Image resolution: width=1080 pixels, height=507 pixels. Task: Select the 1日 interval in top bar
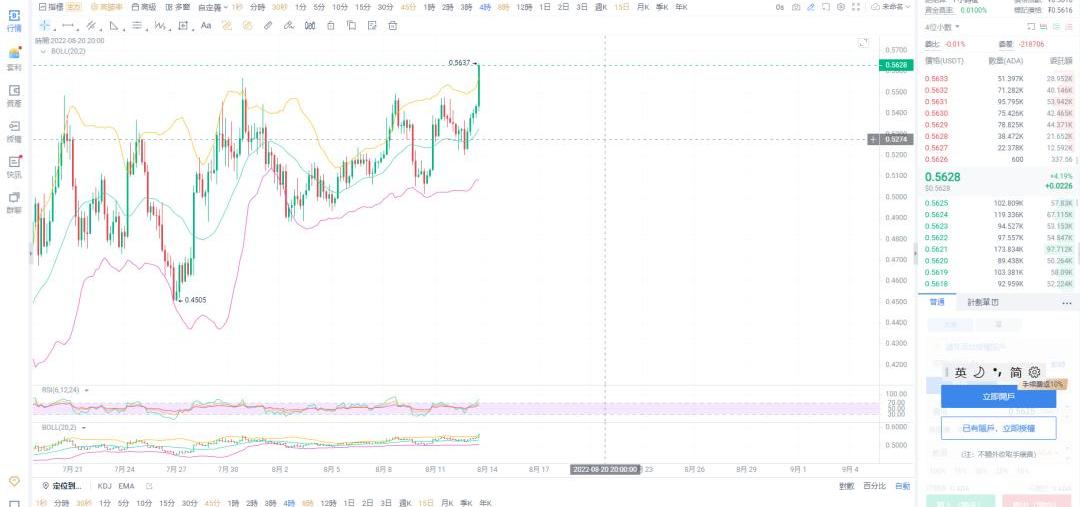(x=544, y=7)
